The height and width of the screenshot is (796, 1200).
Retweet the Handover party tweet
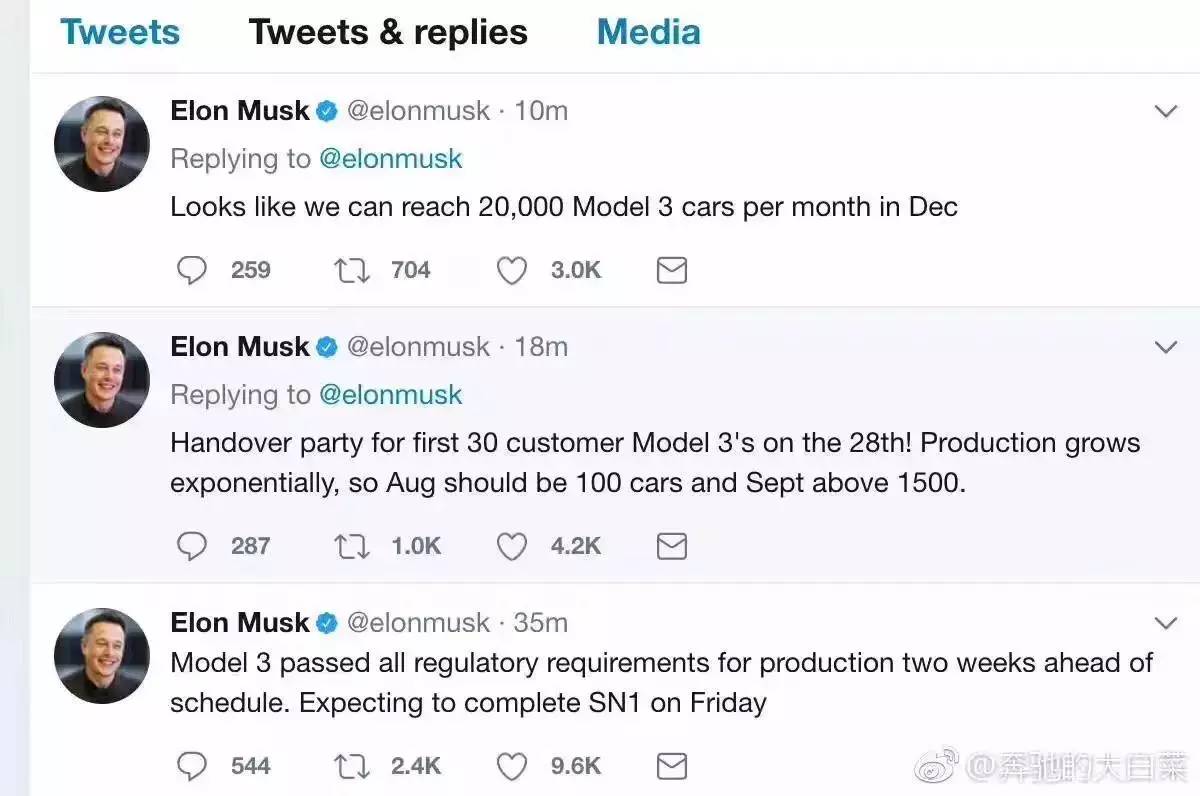click(x=351, y=546)
